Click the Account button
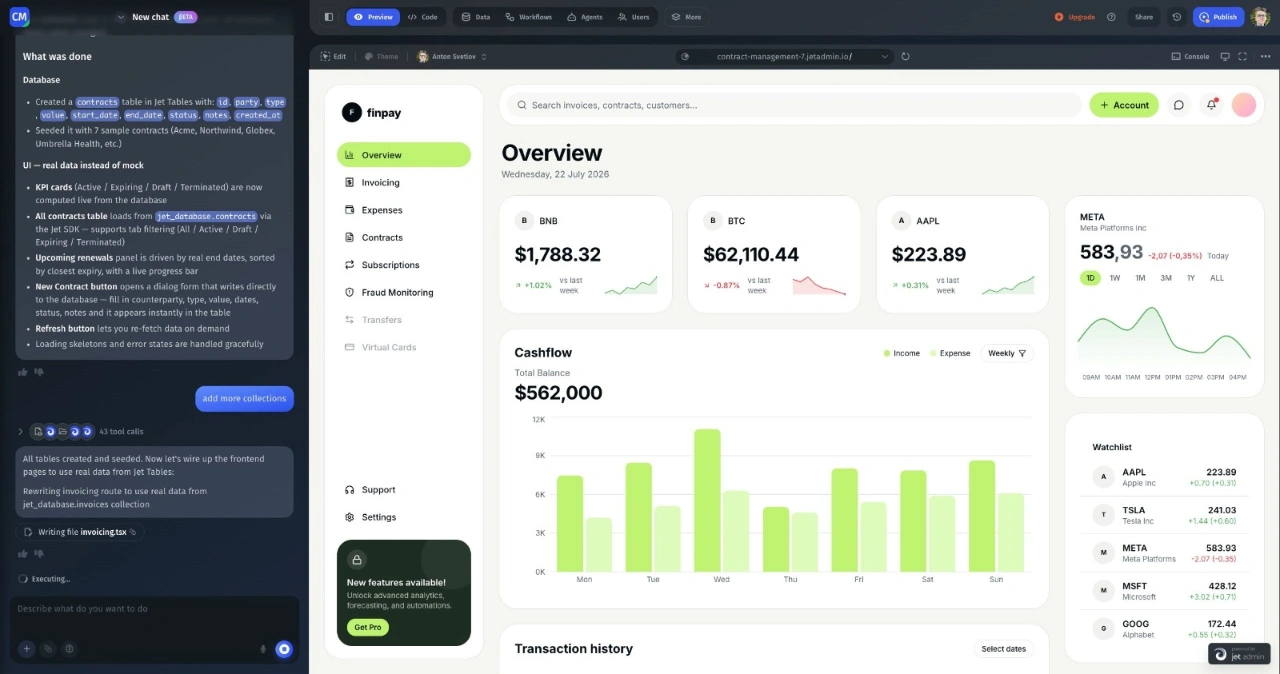1280x674 pixels. coord(1124,105)
